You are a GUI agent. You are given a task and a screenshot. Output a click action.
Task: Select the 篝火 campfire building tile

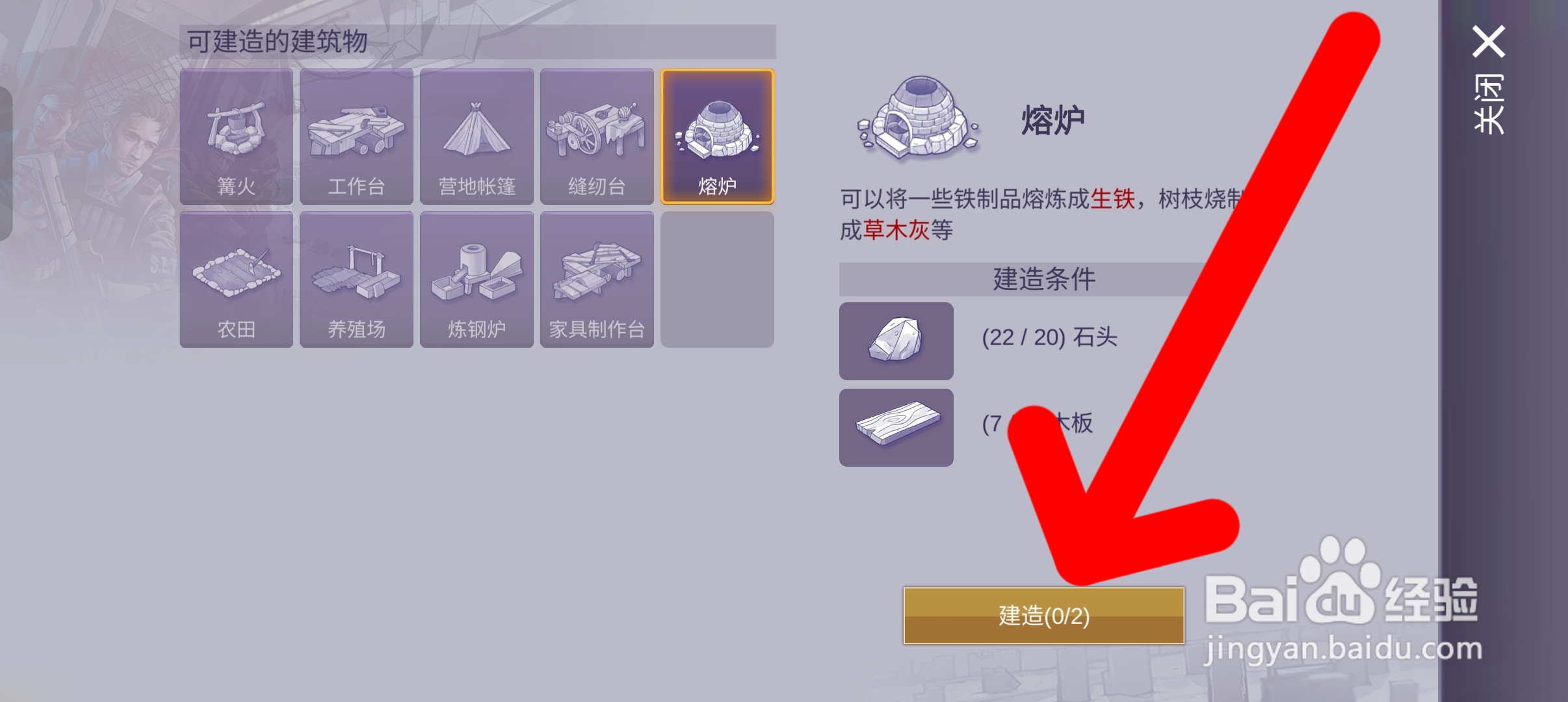click(236, 136)
